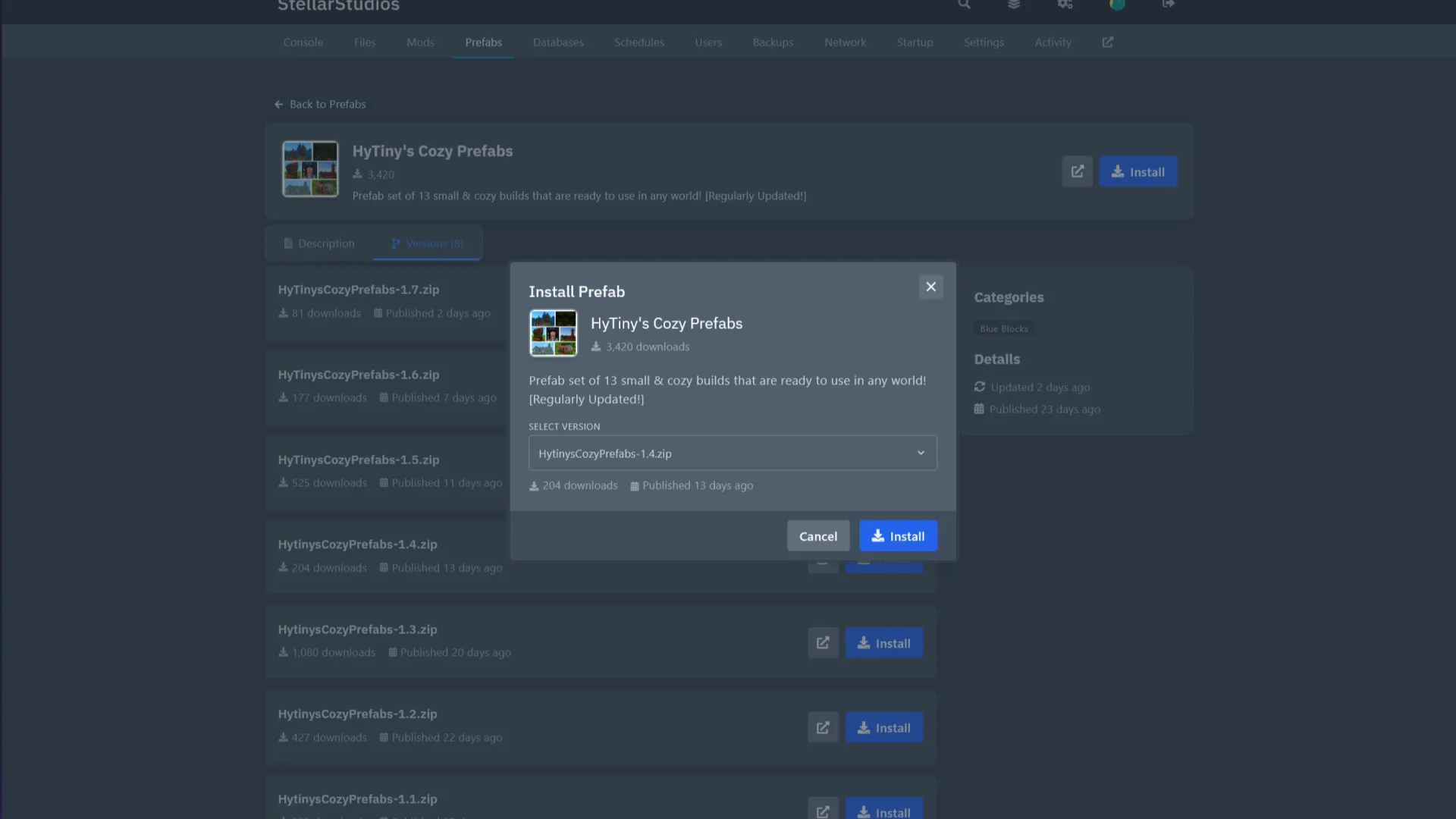
Task: Go Back to Prefabs
Action: [320, 105]
